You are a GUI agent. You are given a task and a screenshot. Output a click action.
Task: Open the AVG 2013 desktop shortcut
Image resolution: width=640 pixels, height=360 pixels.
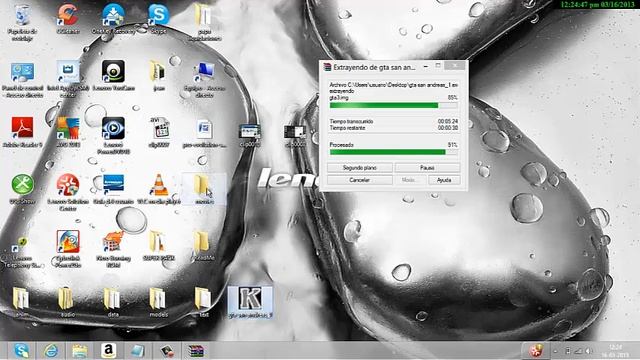68,133
